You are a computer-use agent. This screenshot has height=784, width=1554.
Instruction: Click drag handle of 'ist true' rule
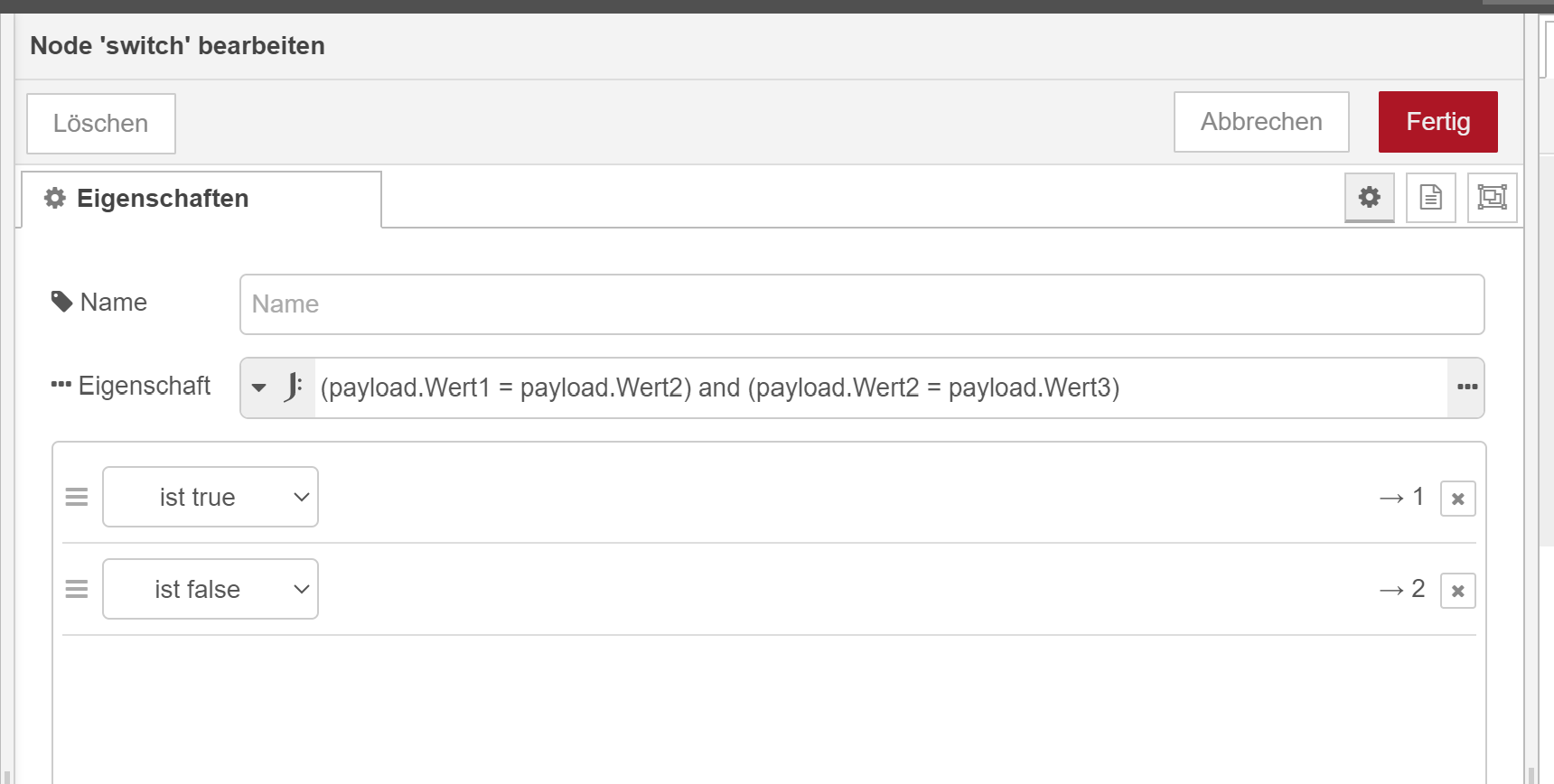coord(77,497)
